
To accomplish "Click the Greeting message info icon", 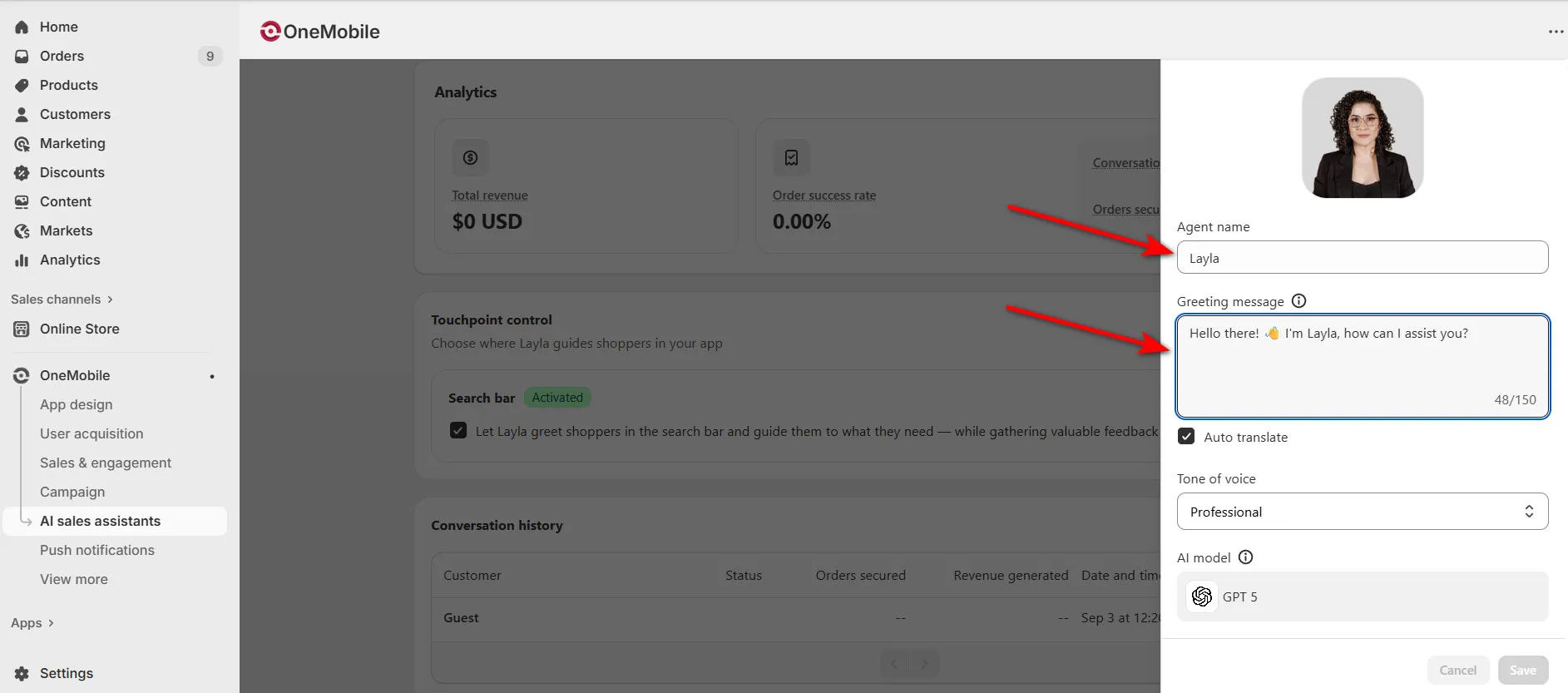I will [x=1298, y=301].
